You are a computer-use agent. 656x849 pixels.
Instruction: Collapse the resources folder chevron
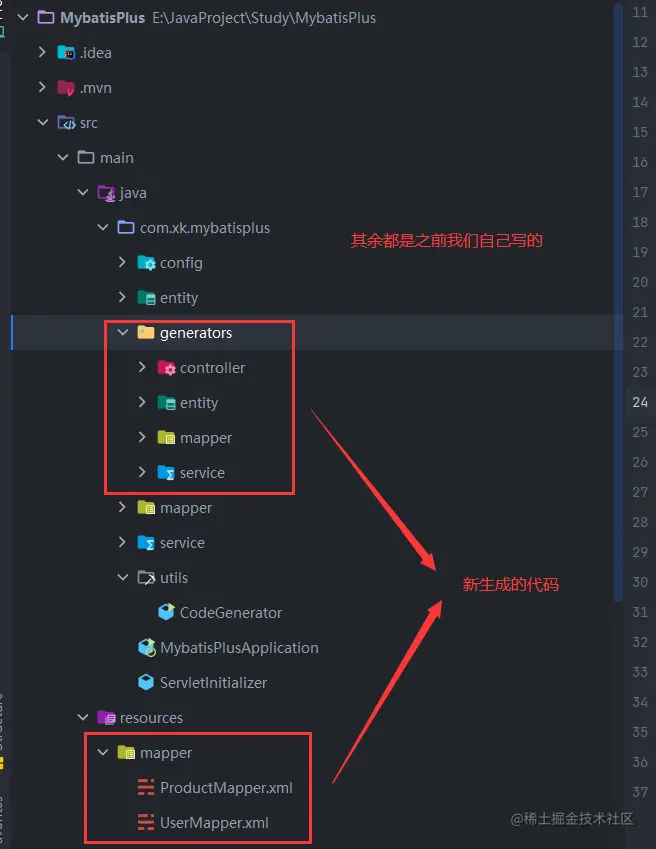tap(83, 717)
